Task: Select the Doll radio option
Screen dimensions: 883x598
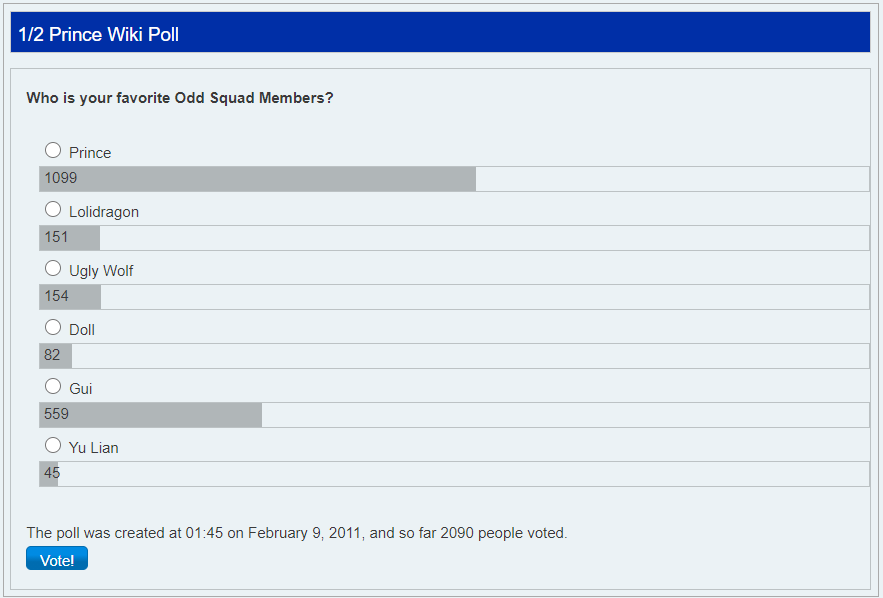Action: coord(53,327)
